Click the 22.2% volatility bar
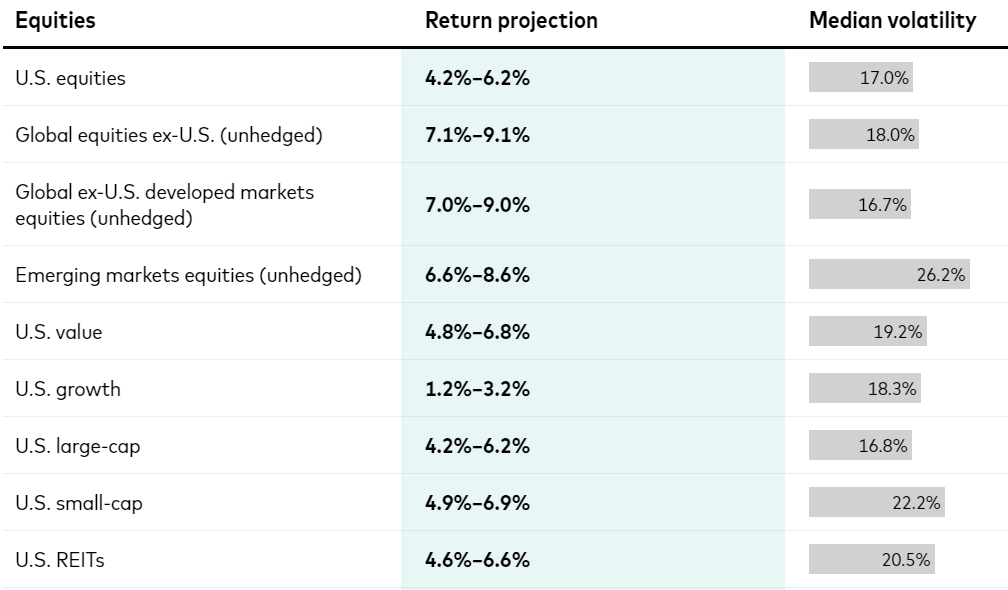This screenshot has width=1008, height=590. click(877, 503)
